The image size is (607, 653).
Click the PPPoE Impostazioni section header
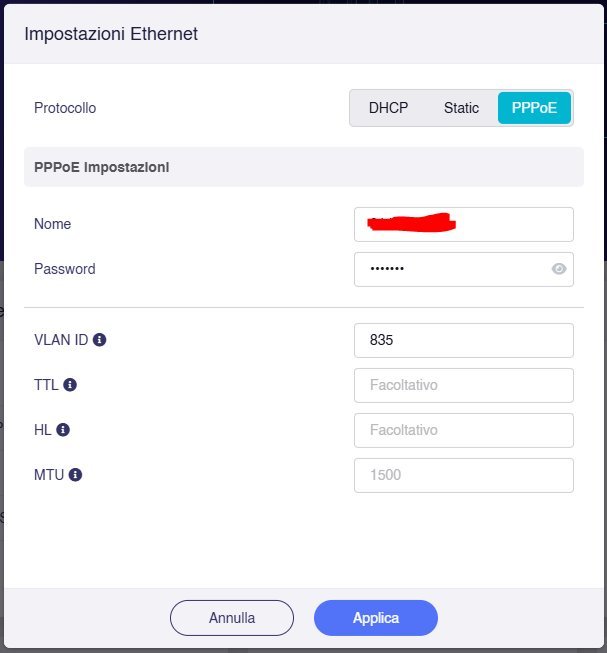[x=304, y=167]
